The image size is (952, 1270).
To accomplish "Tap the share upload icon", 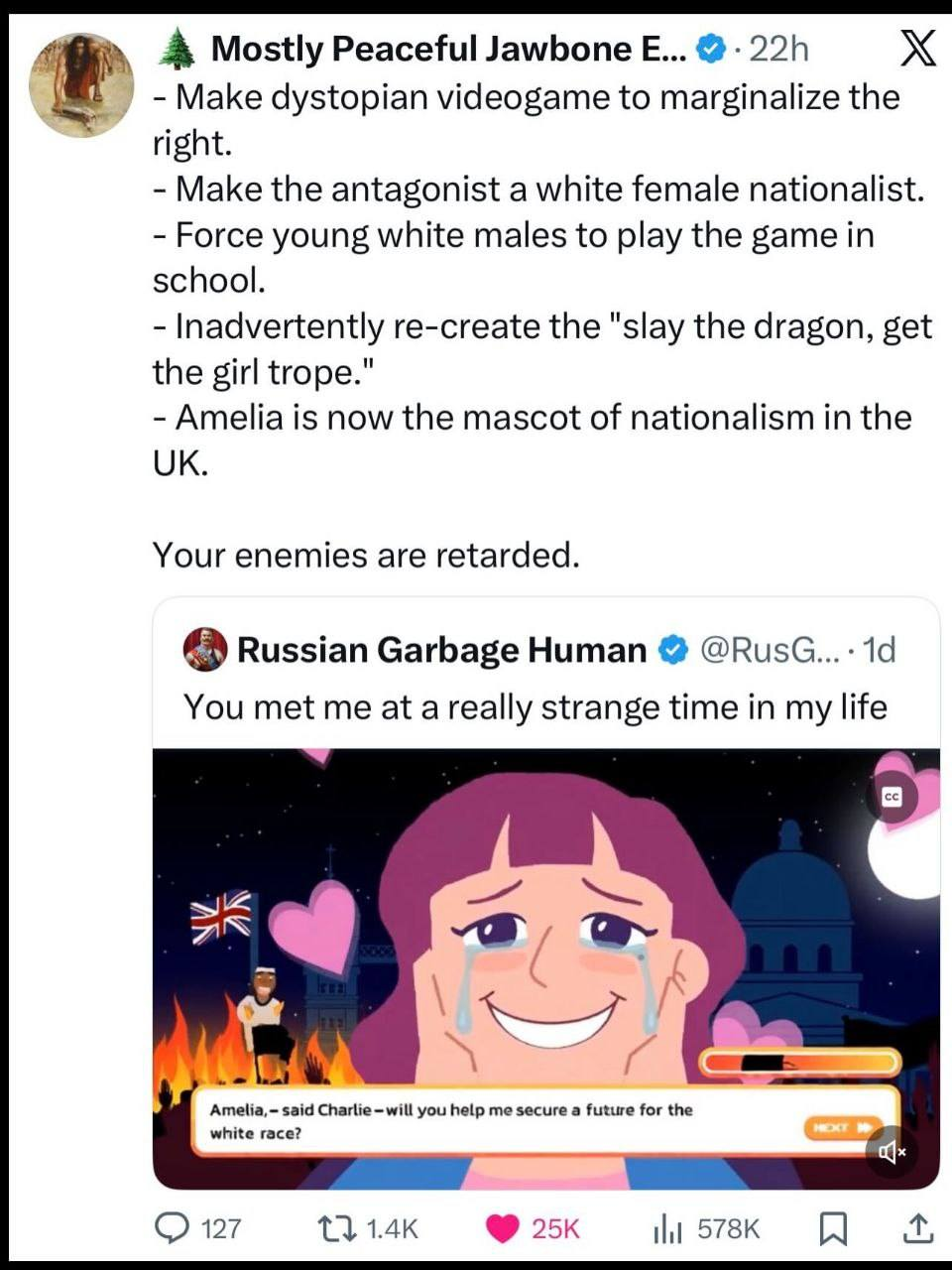I will [917, 1228].
